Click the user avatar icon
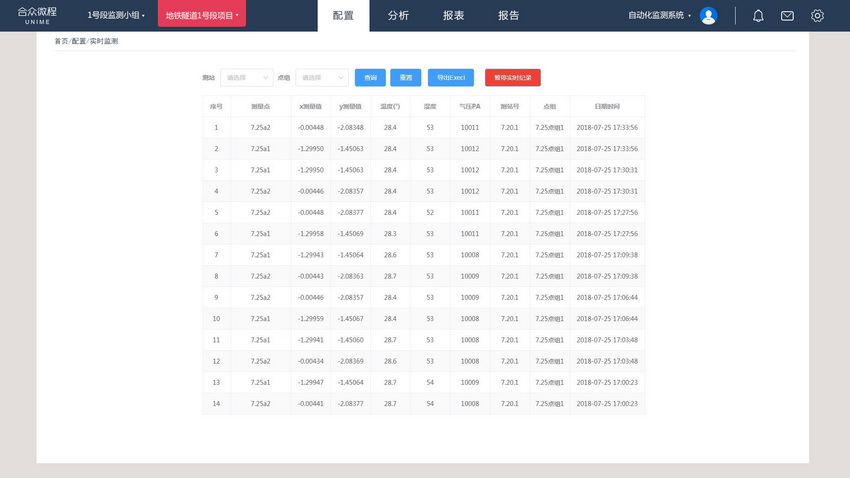The image size is (850, 478). (x=708, y=16)
